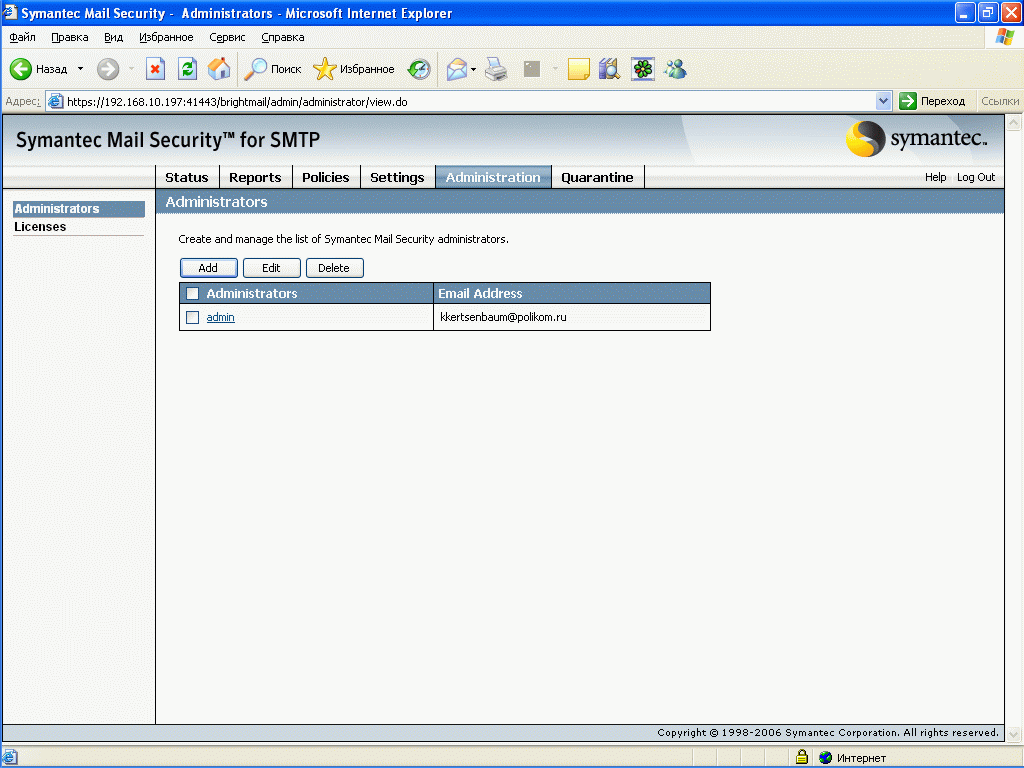The width and height of the screenshot is (1024, 768).
Task: Switch to the Settings tab
Action: click(397, 177)
